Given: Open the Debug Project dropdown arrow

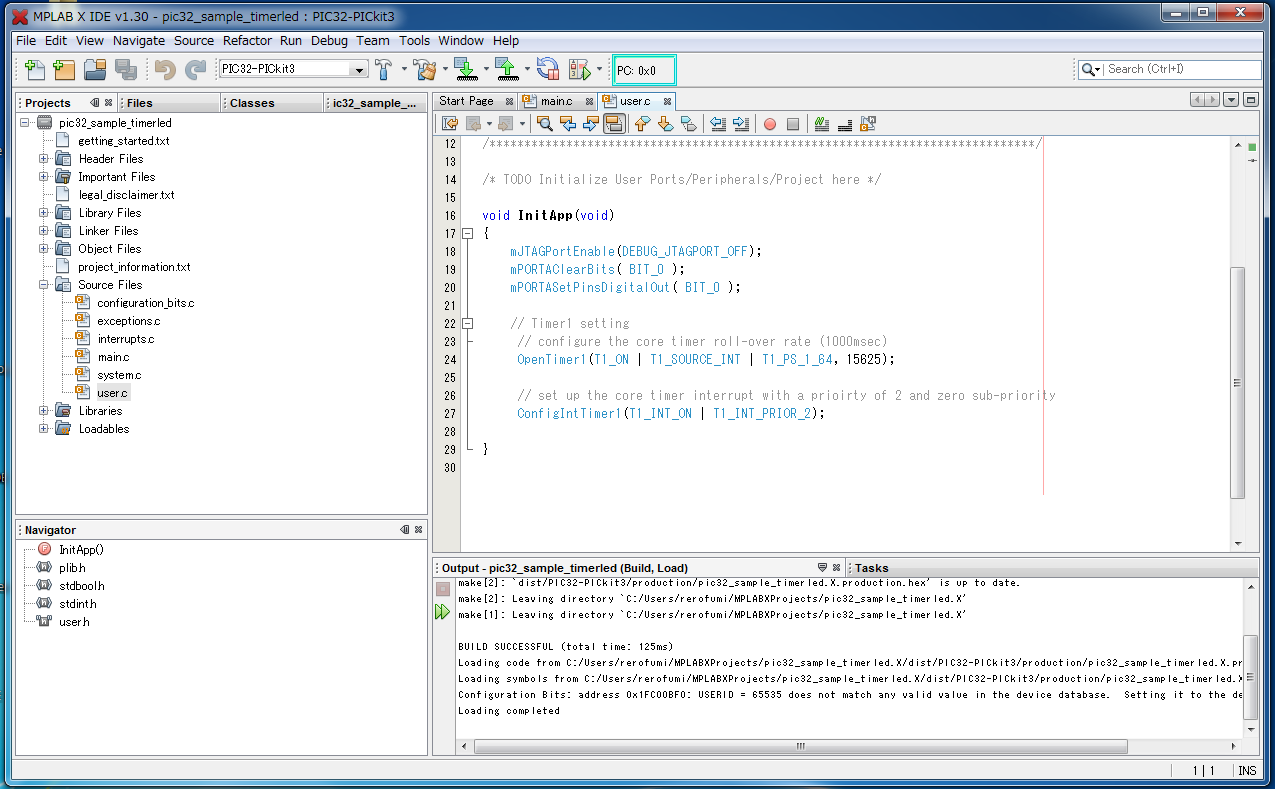Looking at the screenshot, I should pyautogui.click(x=599, y=69).
